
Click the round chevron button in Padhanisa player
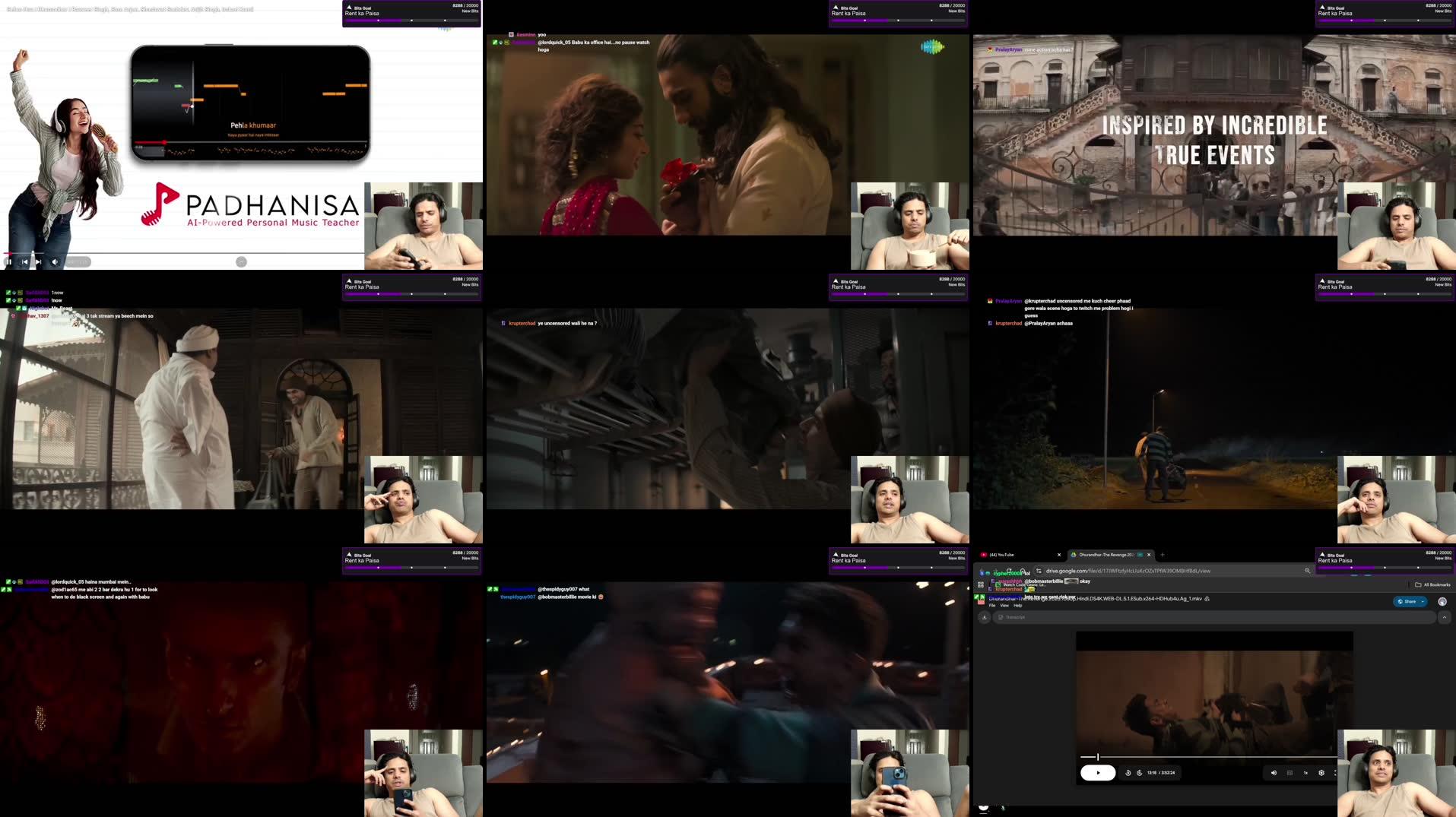[241, 262]
